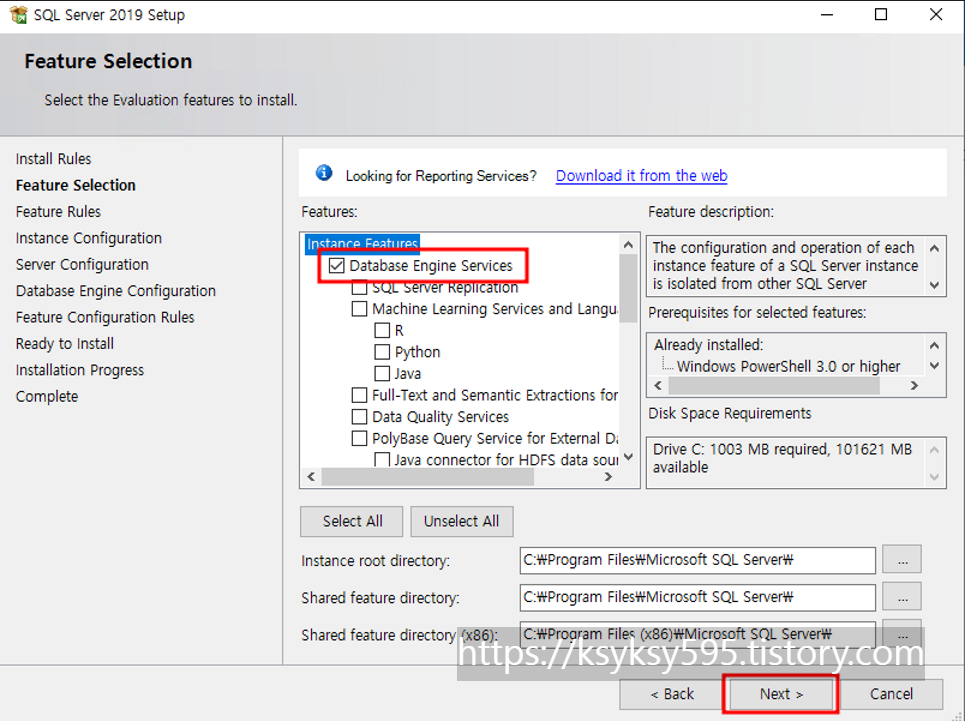Edit the Instance root directory field

(x=697, y=560)
